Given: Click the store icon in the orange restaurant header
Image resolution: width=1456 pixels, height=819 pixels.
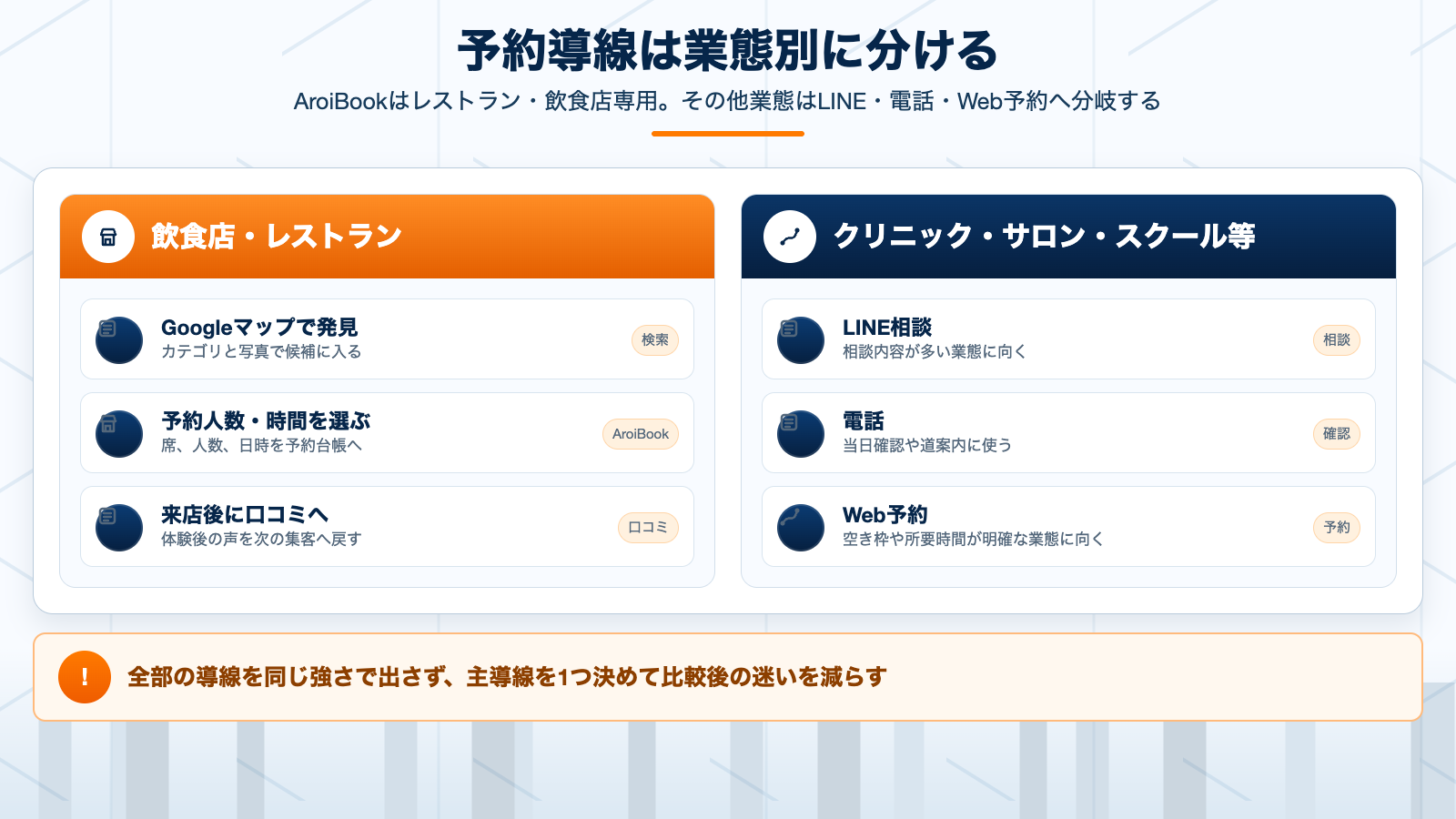Looking at the screenshot, I should 108,237.
